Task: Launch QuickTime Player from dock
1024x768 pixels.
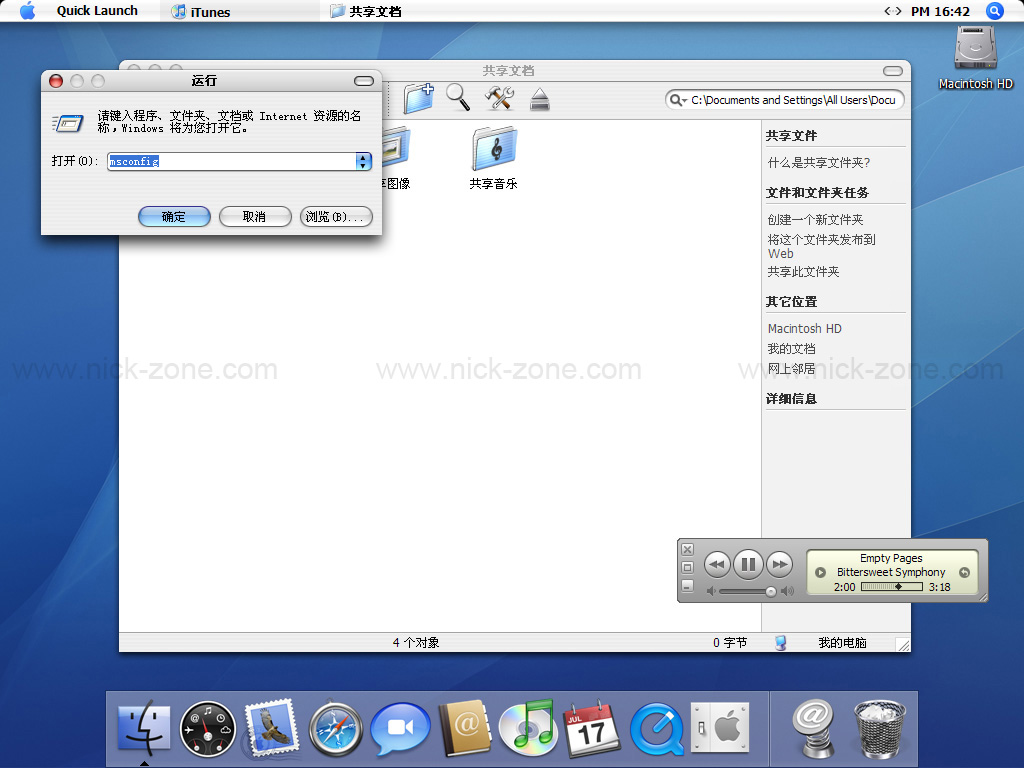Action: coord(656,729)
